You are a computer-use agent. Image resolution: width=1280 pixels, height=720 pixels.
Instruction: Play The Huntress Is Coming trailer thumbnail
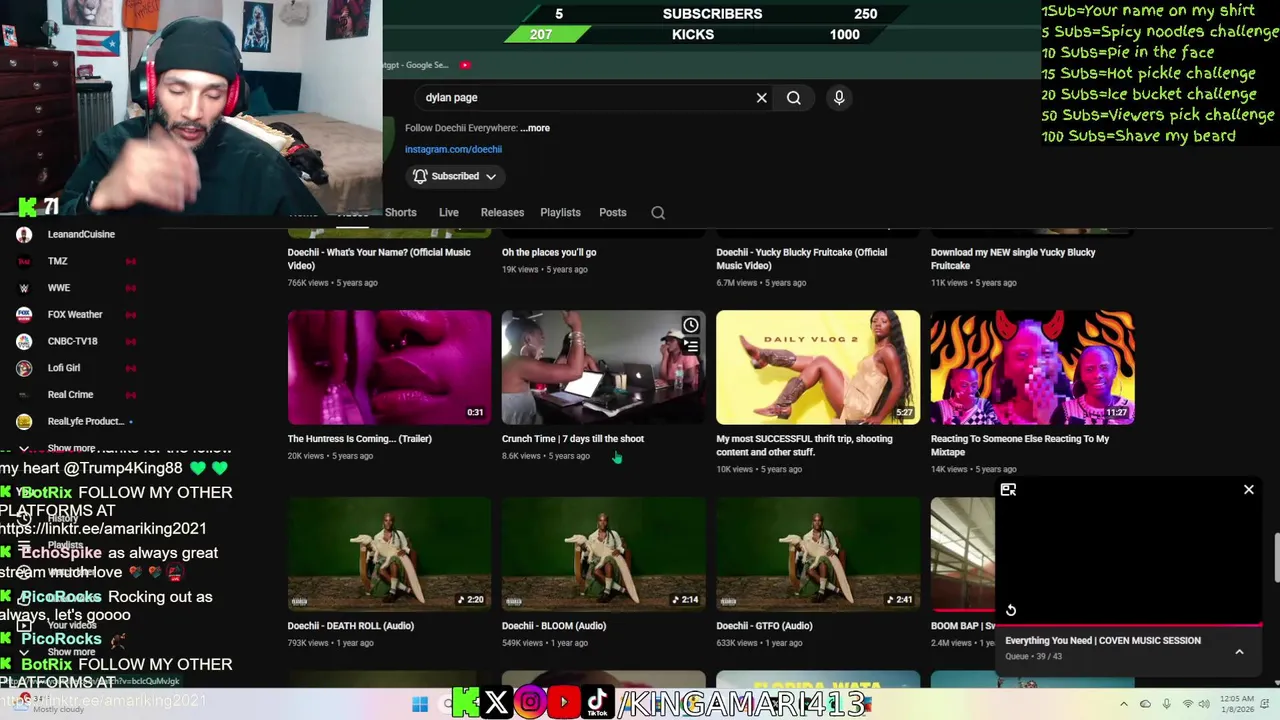click(x=390, y=367)
